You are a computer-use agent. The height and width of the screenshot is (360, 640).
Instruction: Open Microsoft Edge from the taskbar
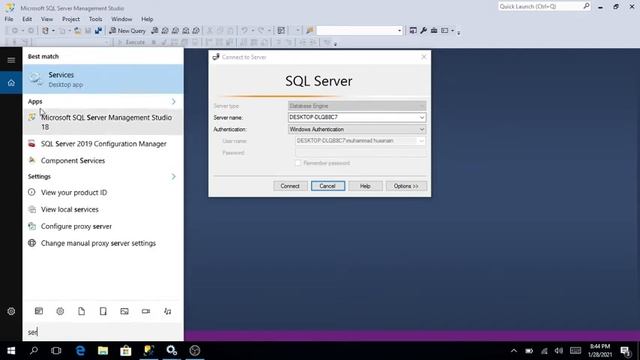point(80,351)
